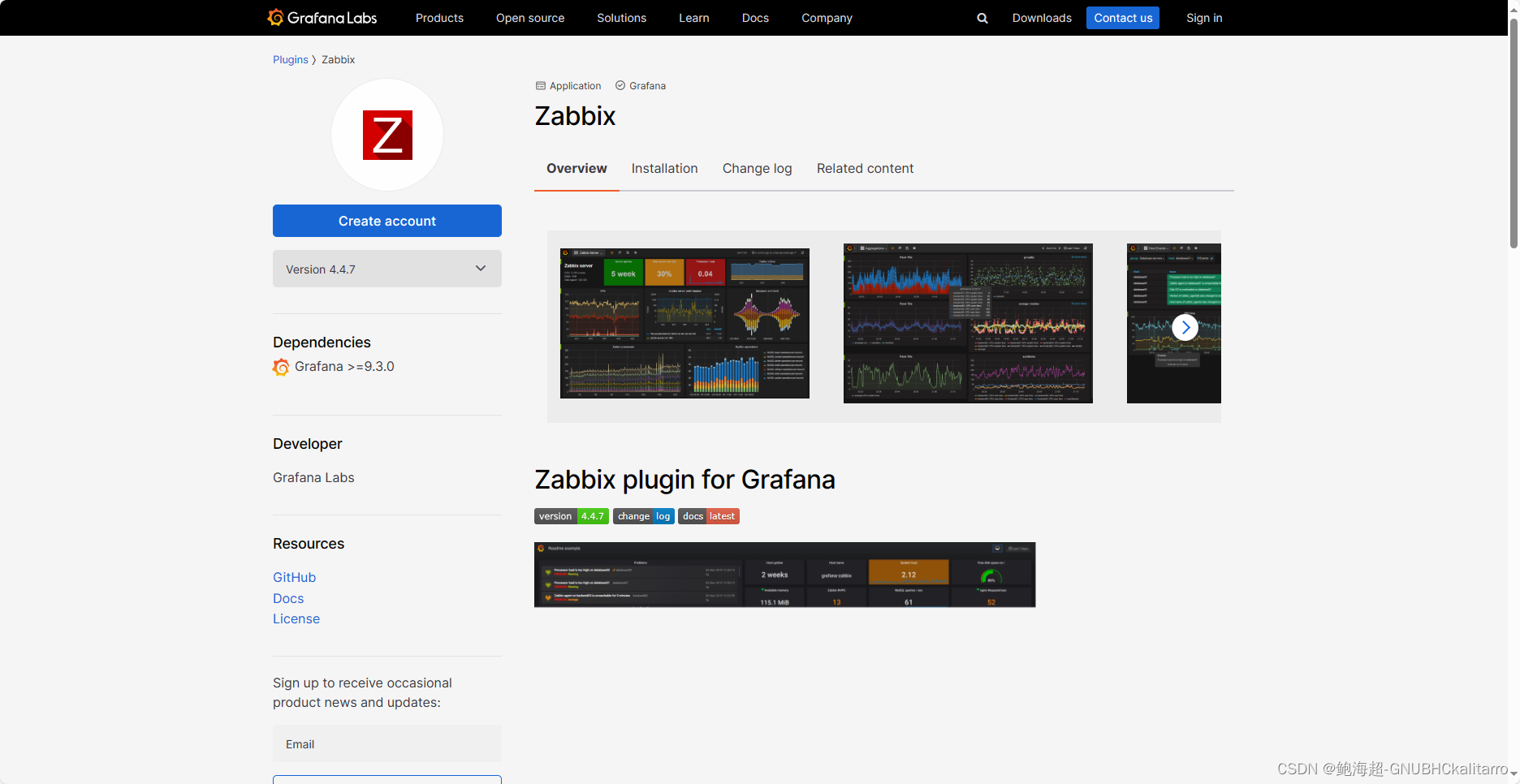The width and height of the screenshot is (1520, 784).
Task: Click the docs latest badge
Action: [x=709, y=516]
